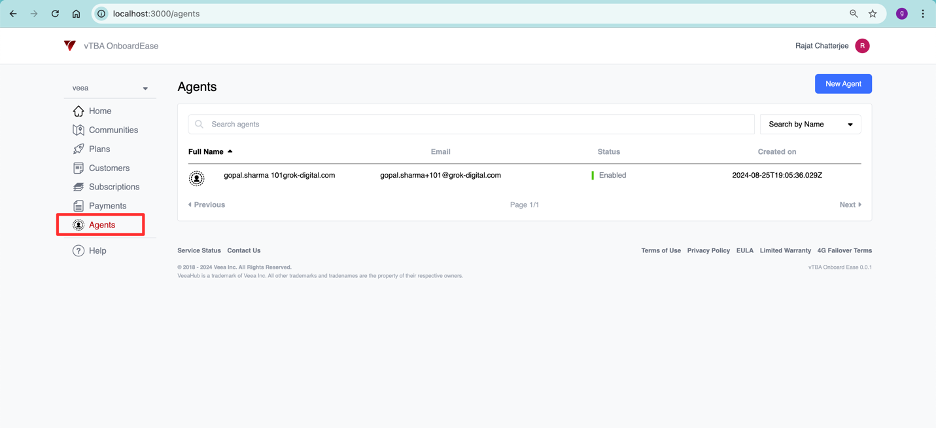
Task: Click the Enabled status cell
Action: [609, 175]
